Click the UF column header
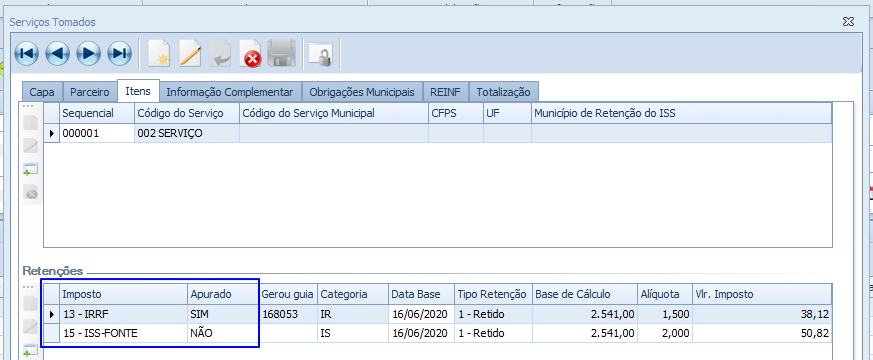 tap(507, 113)
